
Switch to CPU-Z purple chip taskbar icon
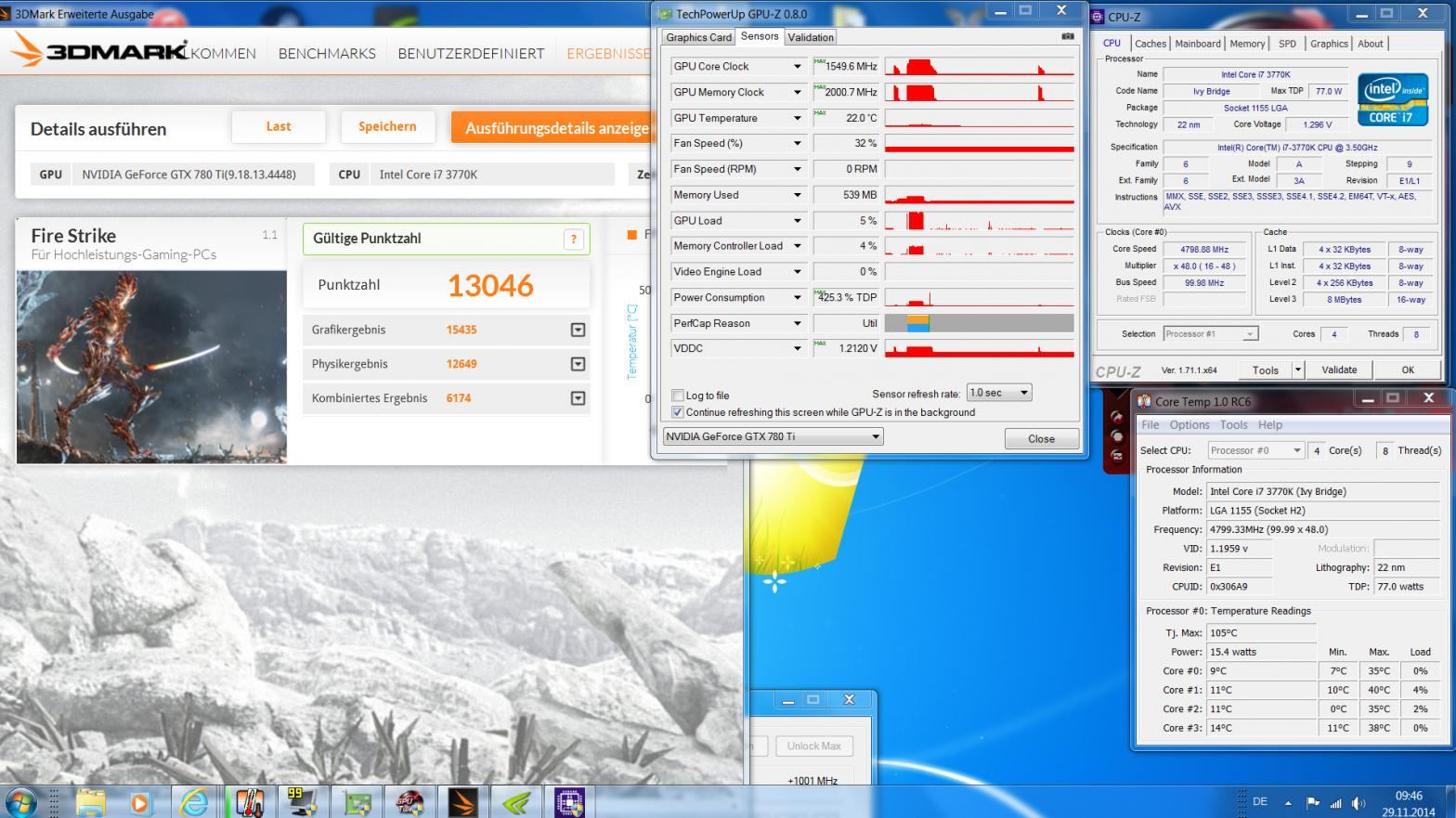[569, 802]
